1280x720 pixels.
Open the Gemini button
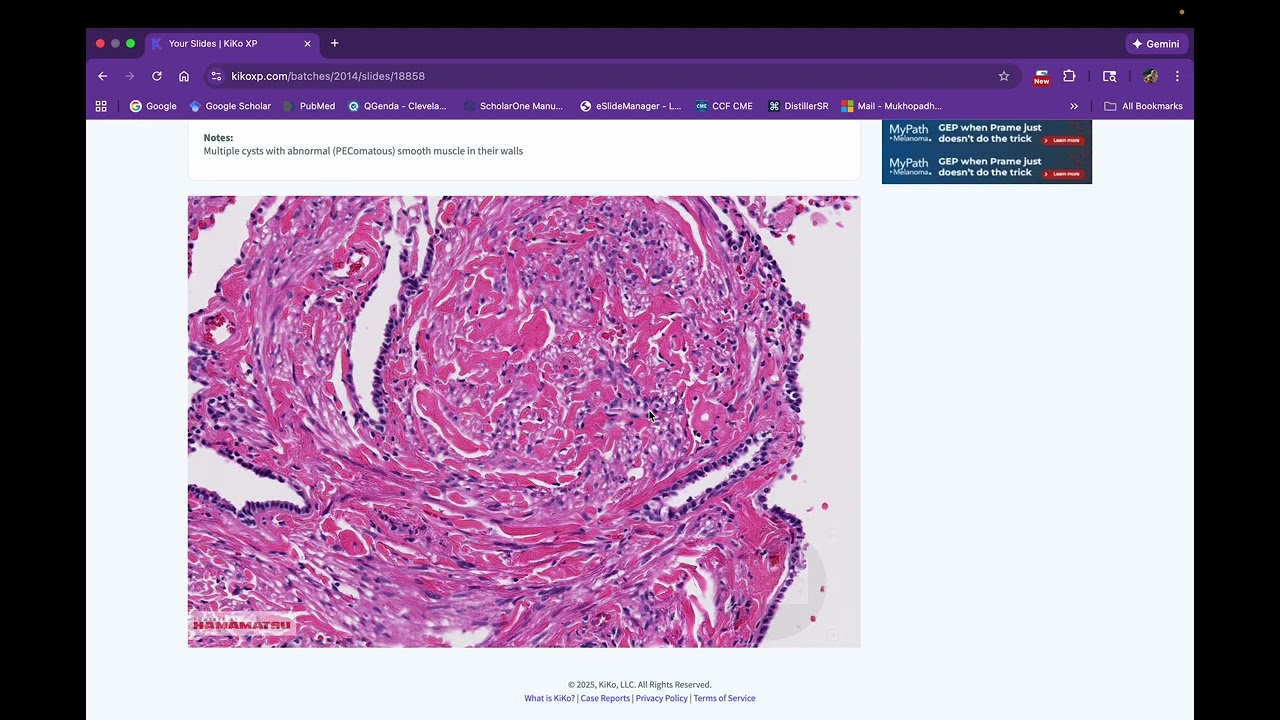pos(1155,44)
